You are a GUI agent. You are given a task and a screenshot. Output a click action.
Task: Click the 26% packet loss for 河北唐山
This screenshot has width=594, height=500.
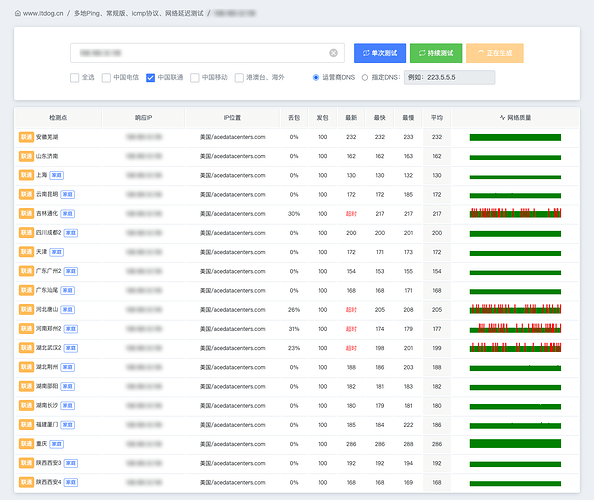coord(294,310)
